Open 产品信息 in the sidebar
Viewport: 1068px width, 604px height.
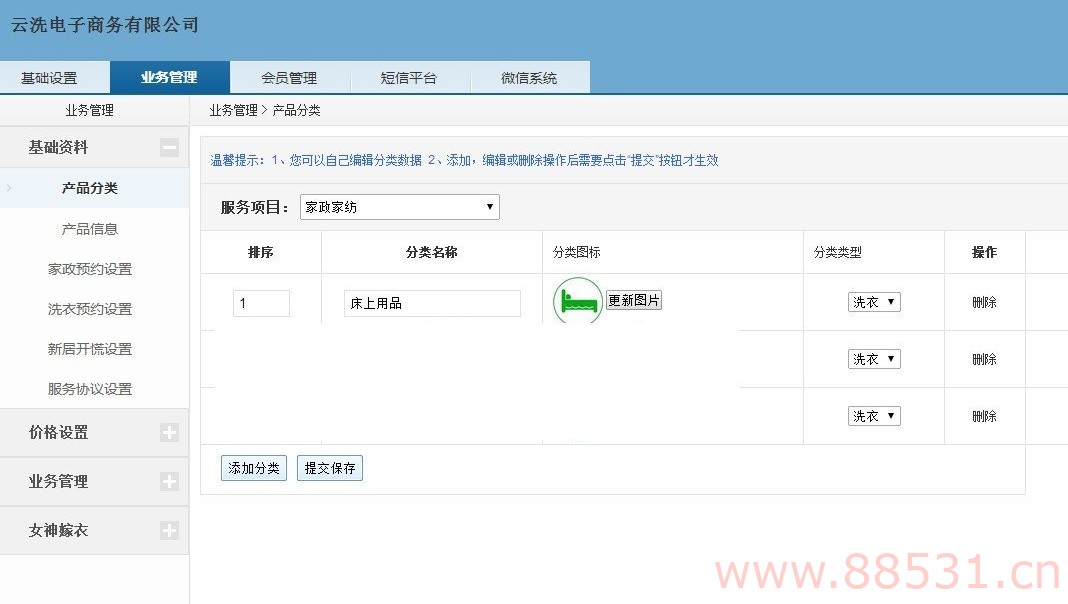pos(90,229)
